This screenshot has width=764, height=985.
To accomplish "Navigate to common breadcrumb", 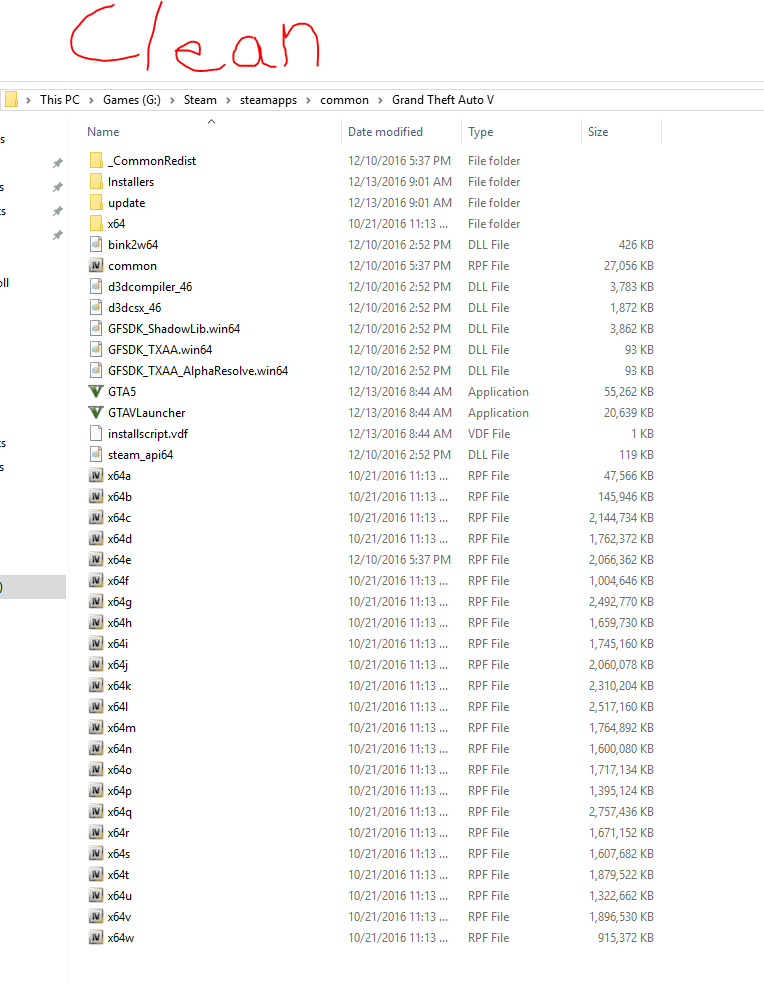I will (344, 100).
